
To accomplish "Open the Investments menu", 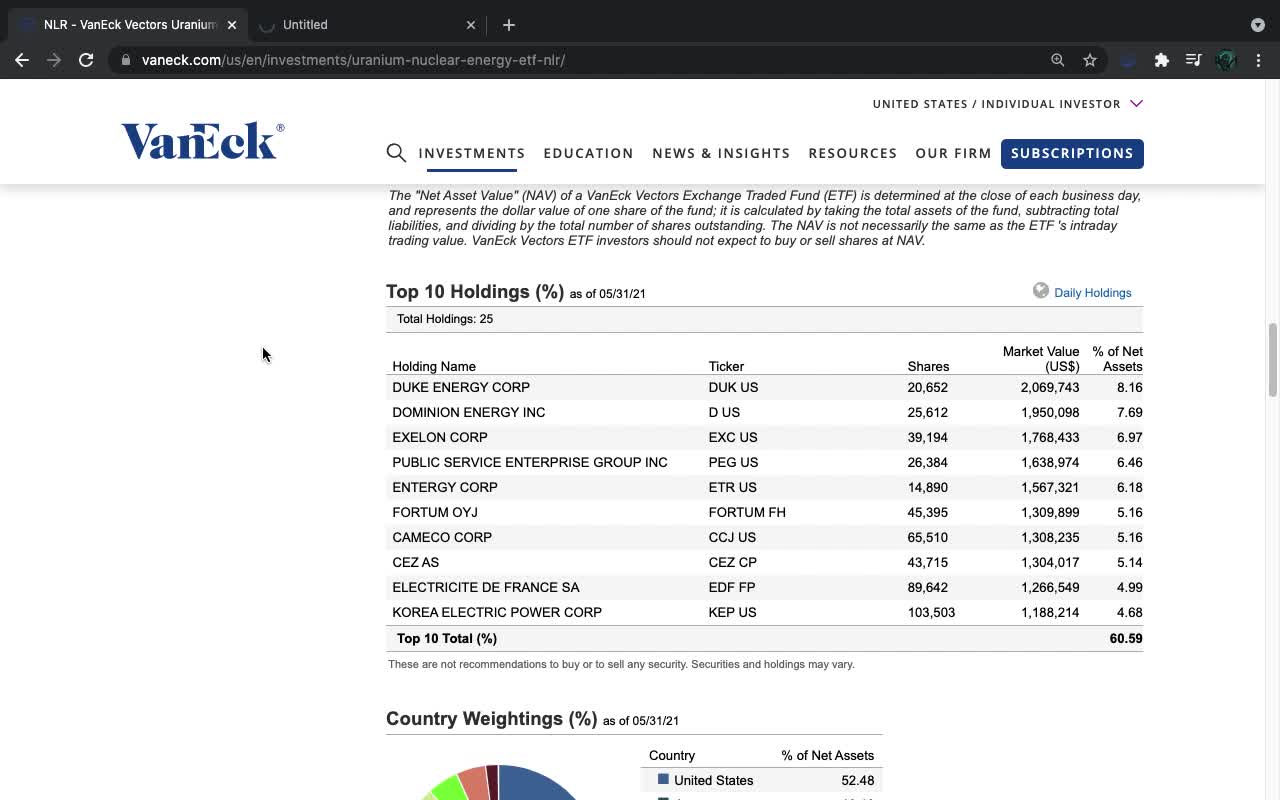I will click(x=472, y=153).
